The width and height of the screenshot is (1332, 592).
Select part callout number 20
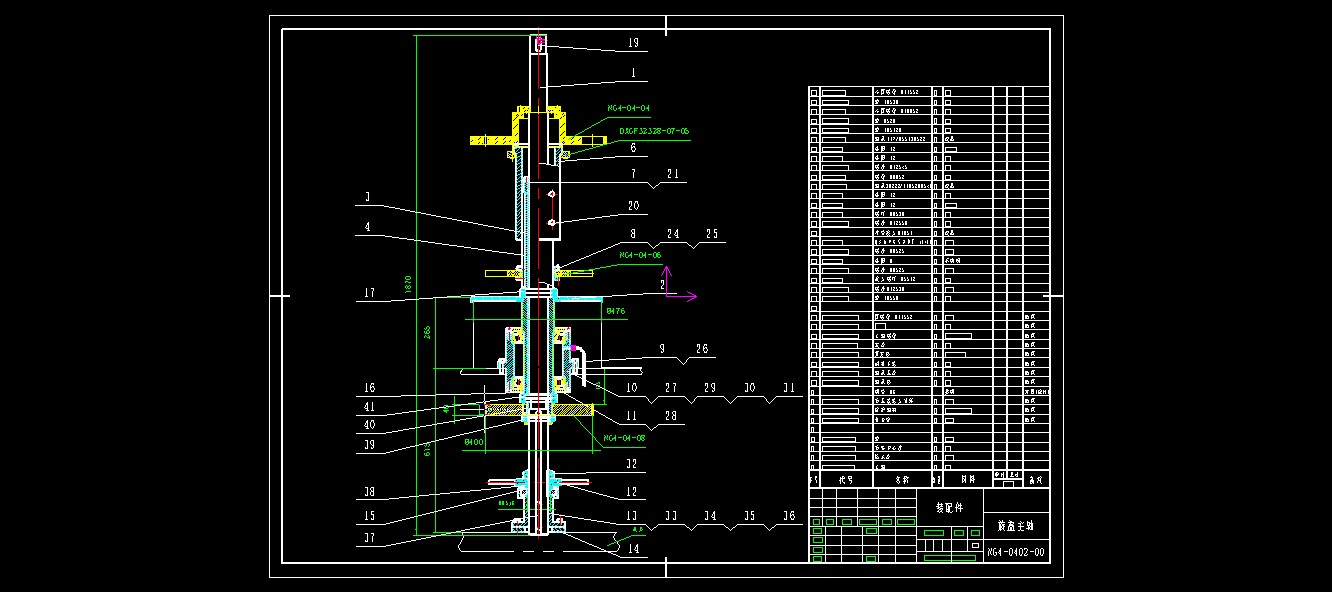point(633,205)
